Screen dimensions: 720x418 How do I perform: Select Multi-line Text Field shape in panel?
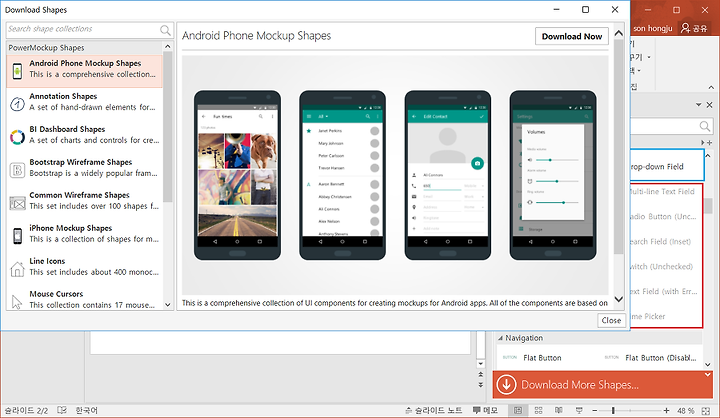[663, 192]
